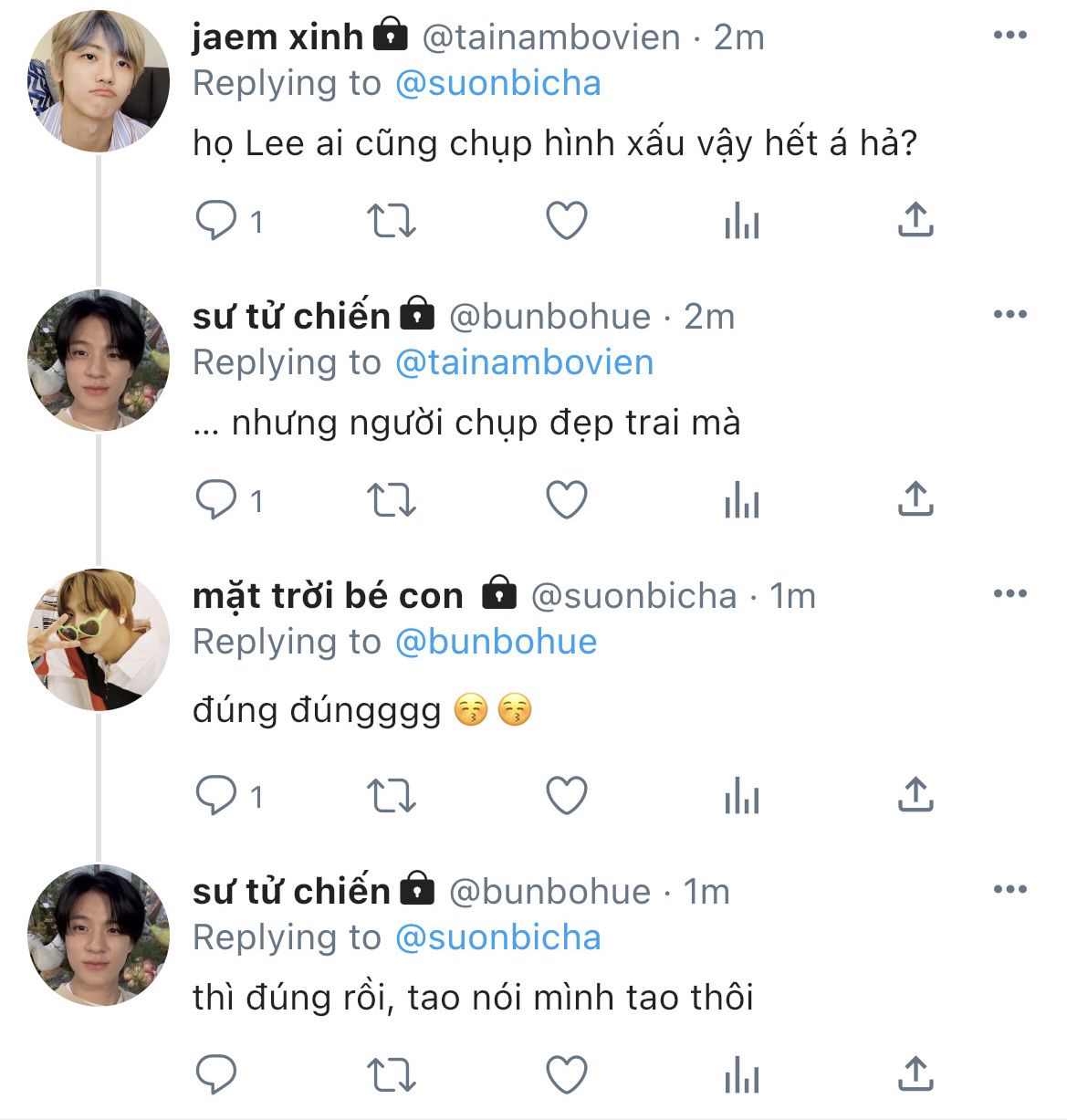Open the @tainambovien mention link
Image resolution: width=1067 pixels, height=1120 pixels.
point(524,363)
